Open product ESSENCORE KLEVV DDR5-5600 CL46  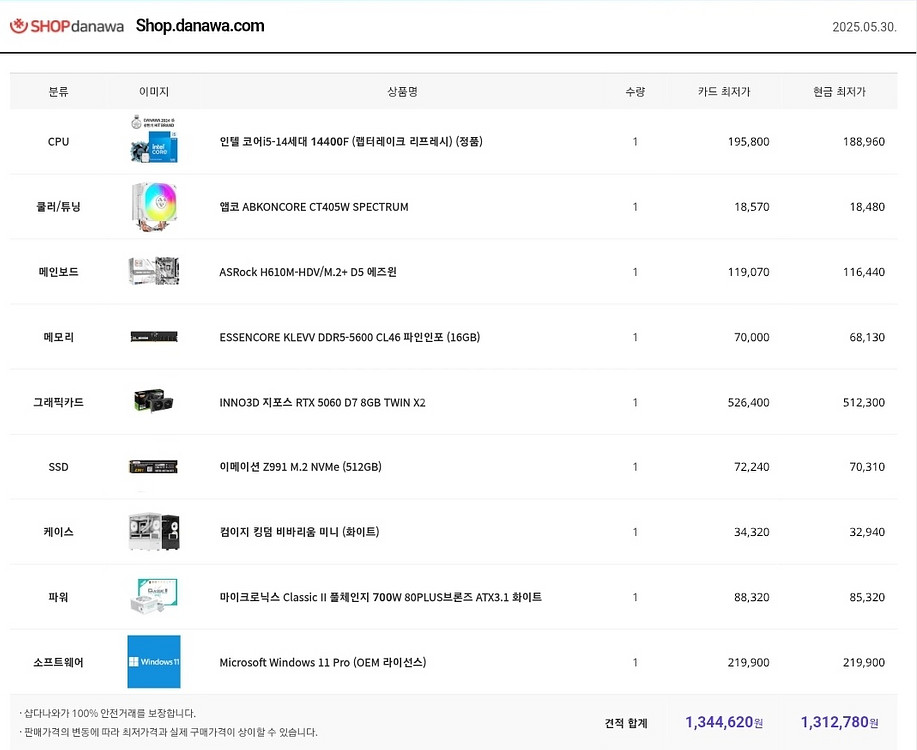(x=350, y=337)
